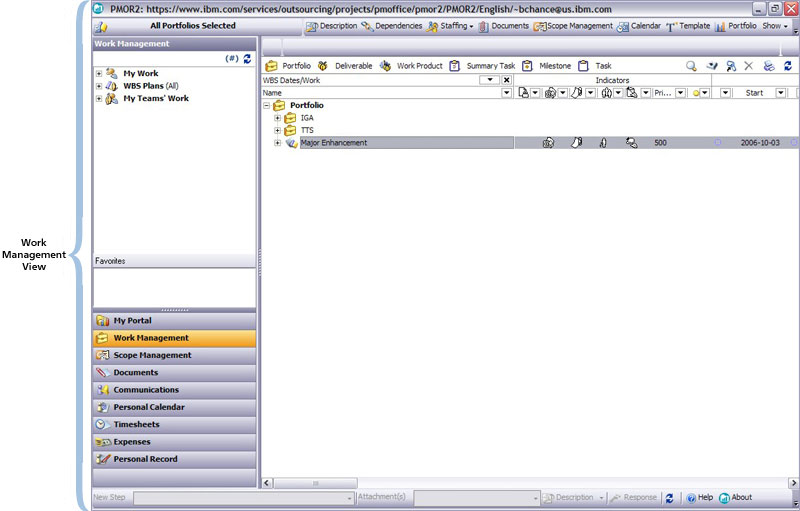Image resolution: width=800 pixels, height=511 pixels.
Task: Refresh the Work Management navigation panel
Action: pos(247,59)
